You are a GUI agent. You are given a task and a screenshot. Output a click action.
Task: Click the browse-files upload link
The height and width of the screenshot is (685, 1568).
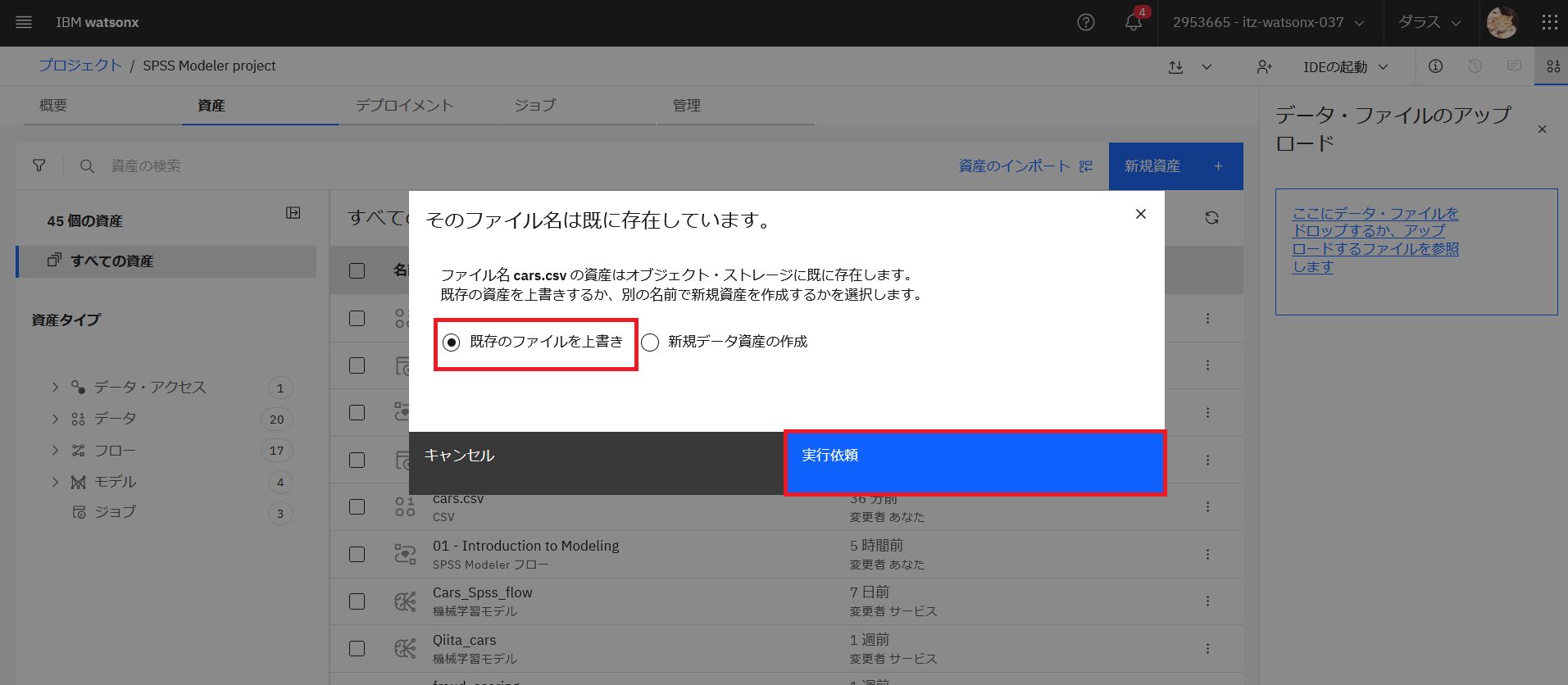point(1375,240)
